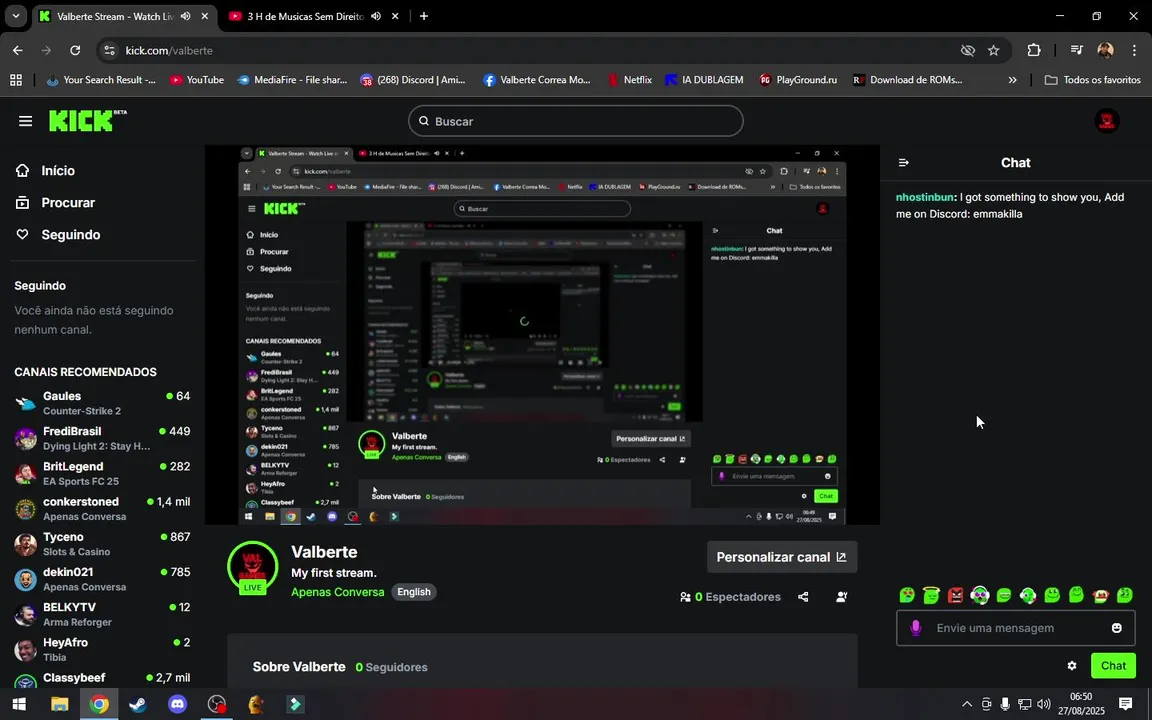
Task: Open PlayGround.ru bookmark
Action: (x=798, y=79)
